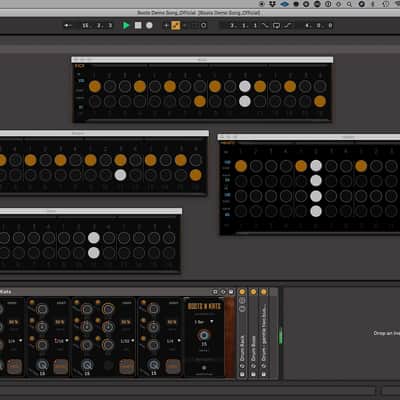Toggle step 4 in top window's first row
Viewport: 400px width, 400px height.
140,86
